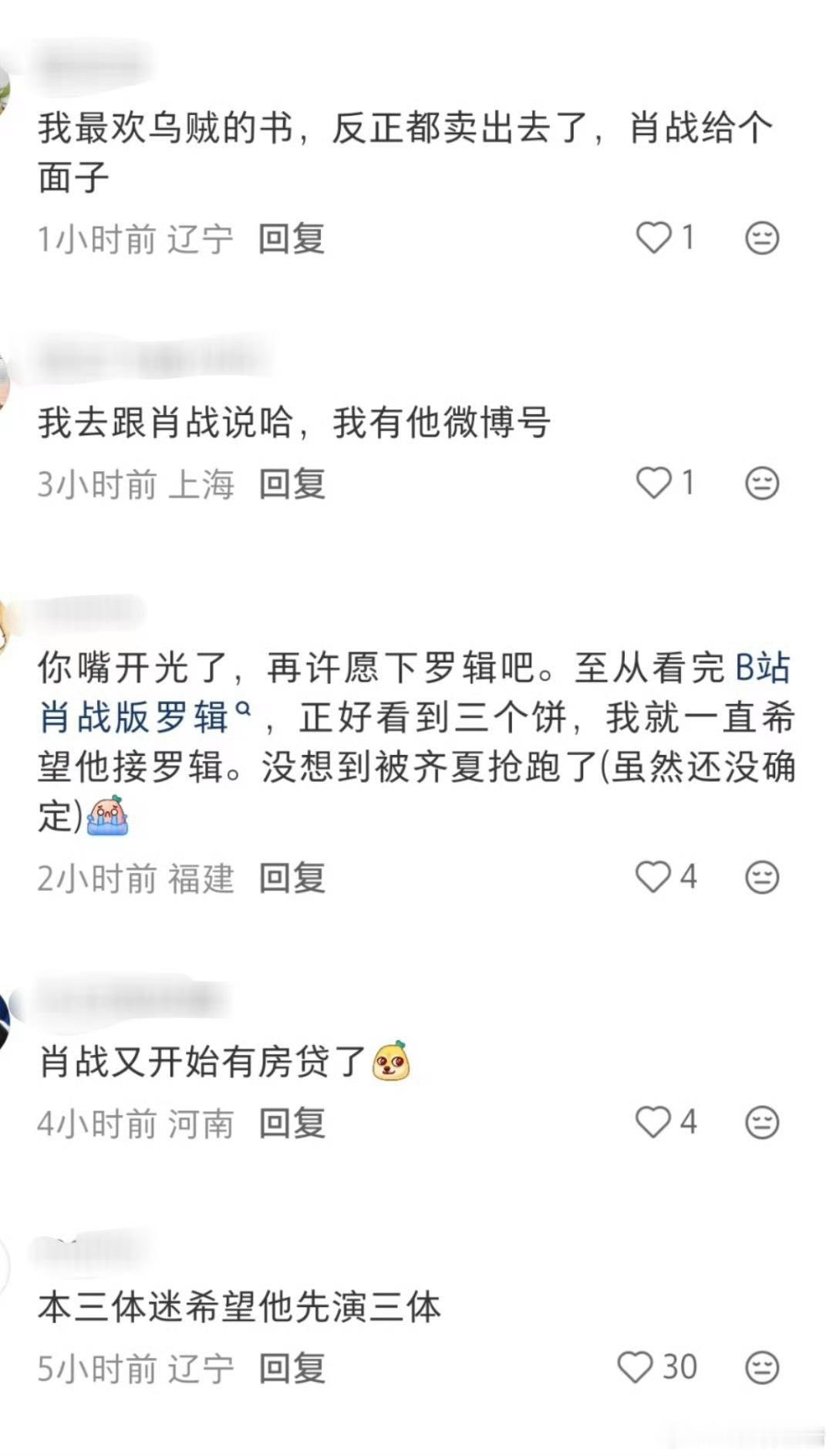Like the 三体迷 comment with 30 likes
The height and width of the screenshot is (1456, 833).
point(636,1367)
